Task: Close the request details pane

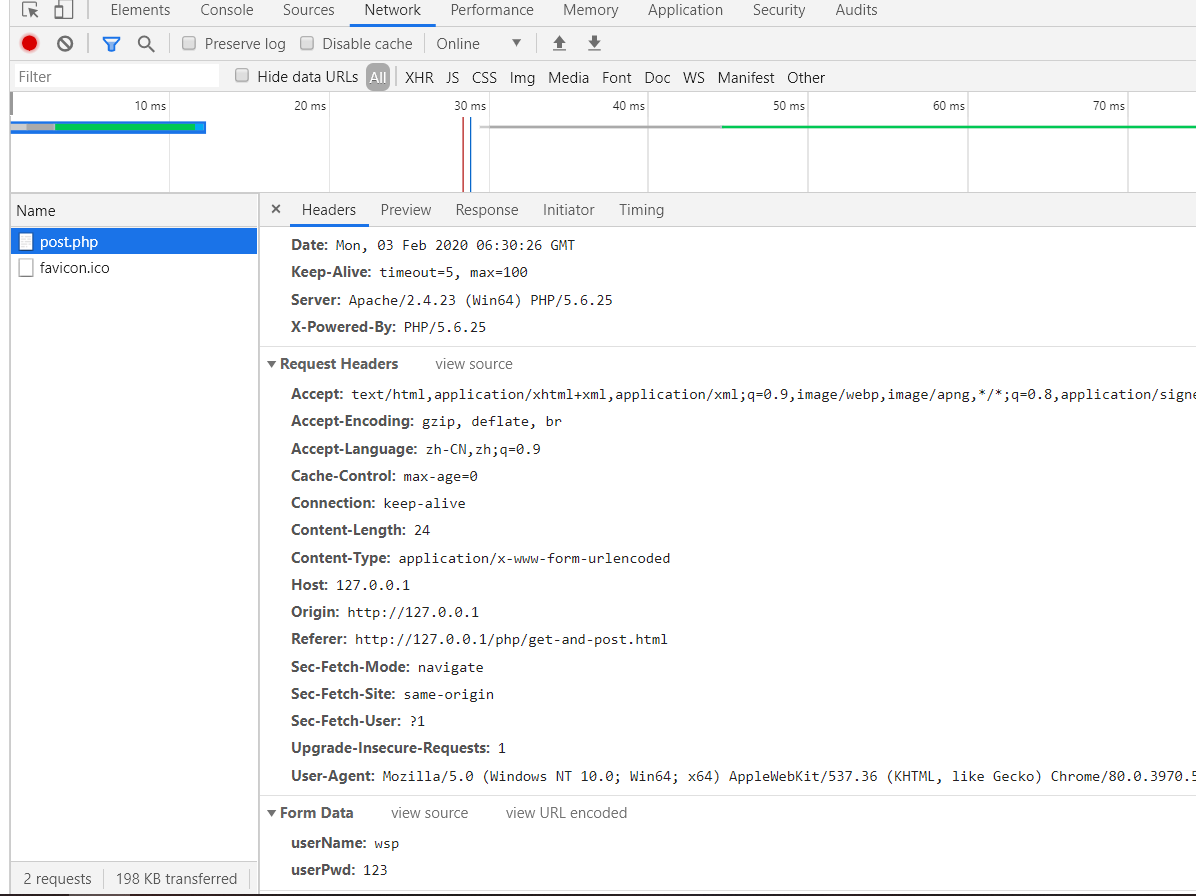Action: click(x=276, y=209)
